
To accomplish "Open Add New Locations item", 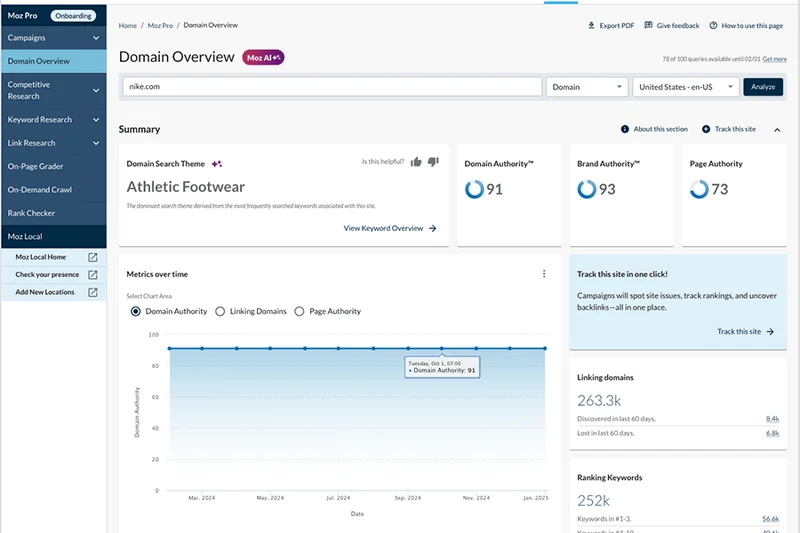I will coord(54,292).
